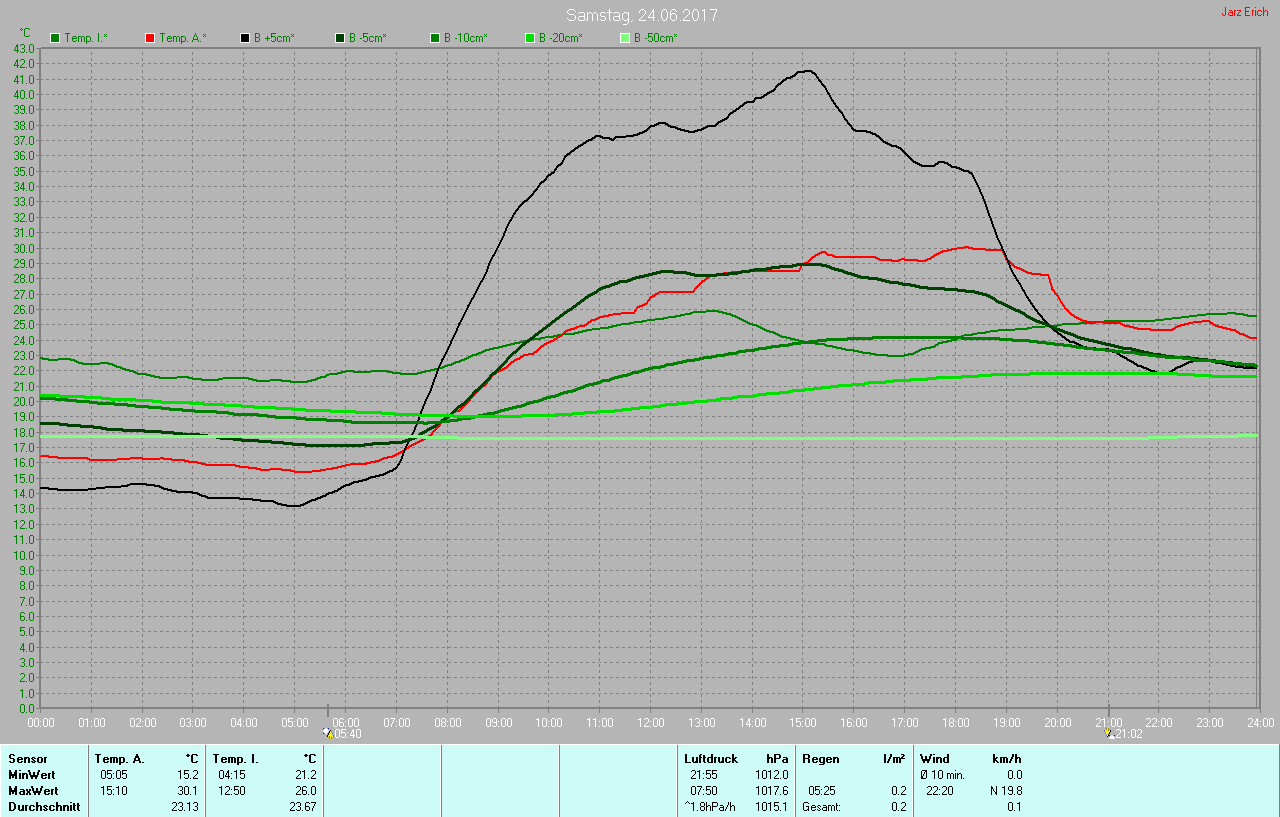Click the pressure maximum time "07:50"

coord(704,791)
